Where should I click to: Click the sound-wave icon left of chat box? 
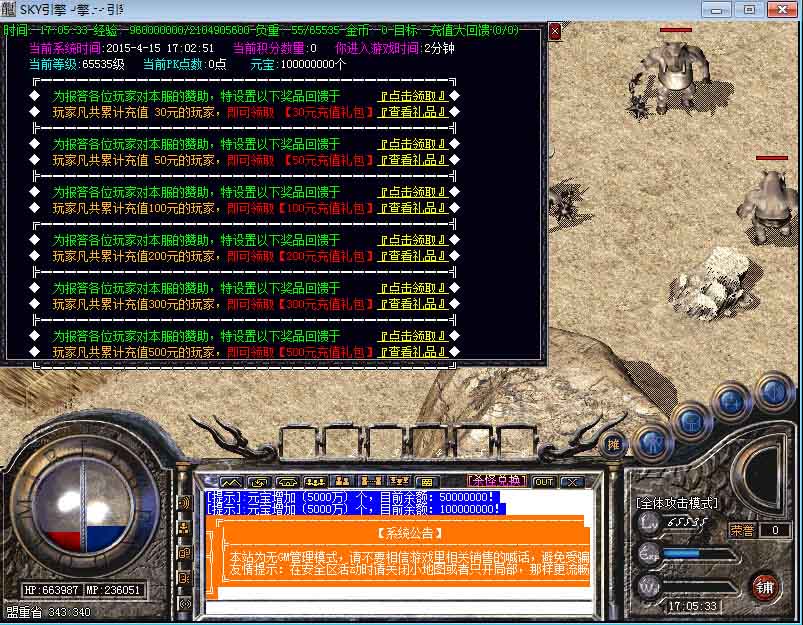184,503
